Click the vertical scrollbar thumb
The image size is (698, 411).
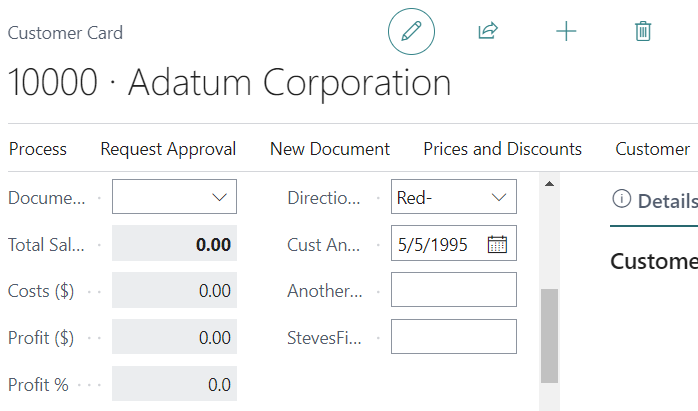(549, 335)
